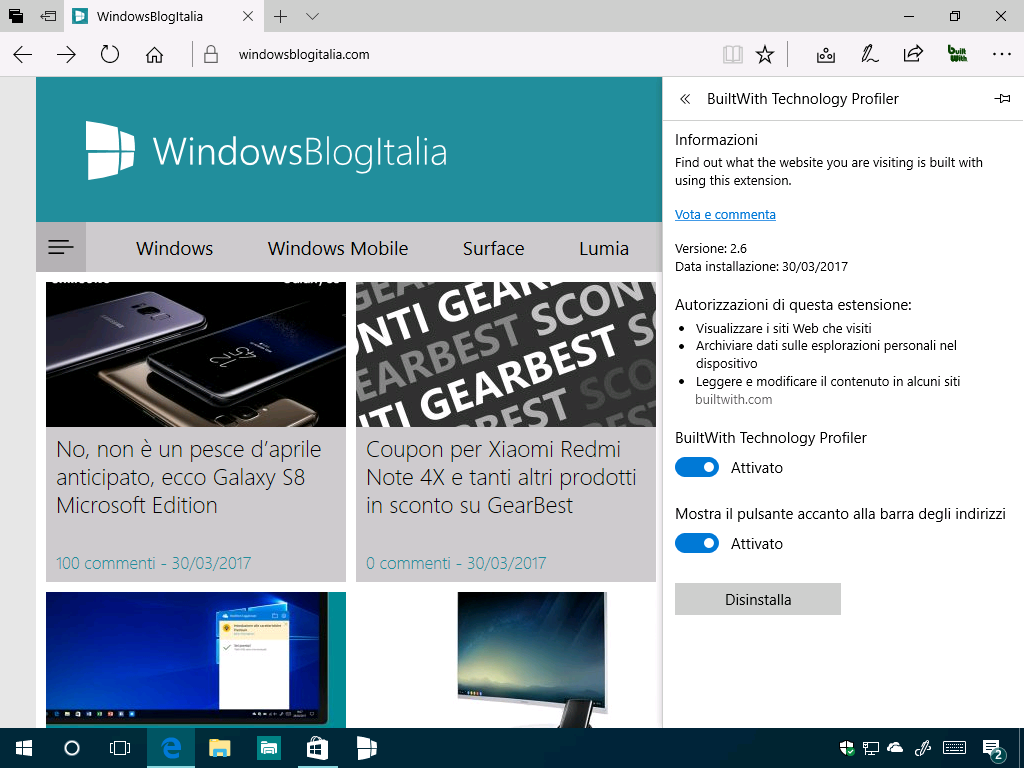Select the Versione: 2.6 text
The width and height of the screenshot is (1024, 768).
tap(711, 248)
